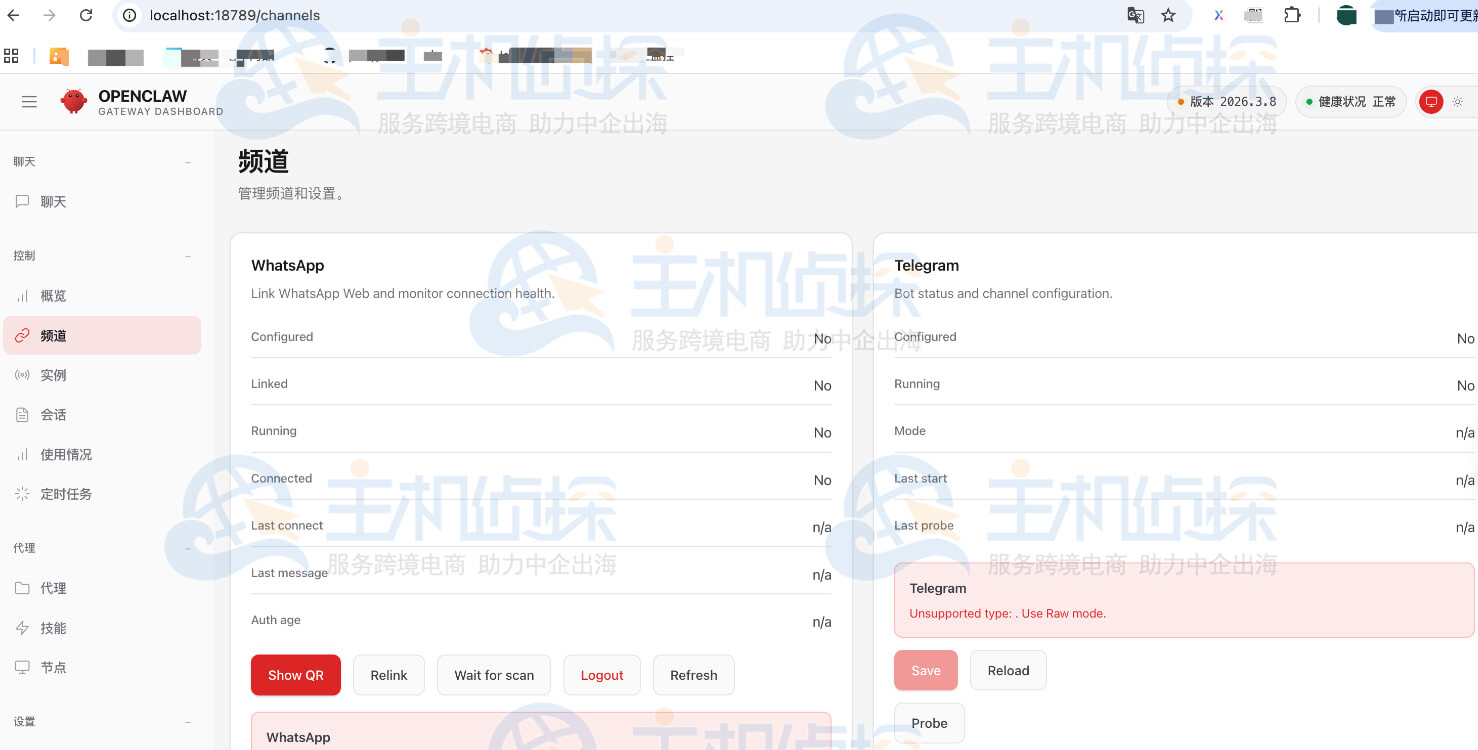Viewport: 1478px width, 750px height.
Task: Open the apps grid icon in the bookmarks bar
Action: coord(12,56)
